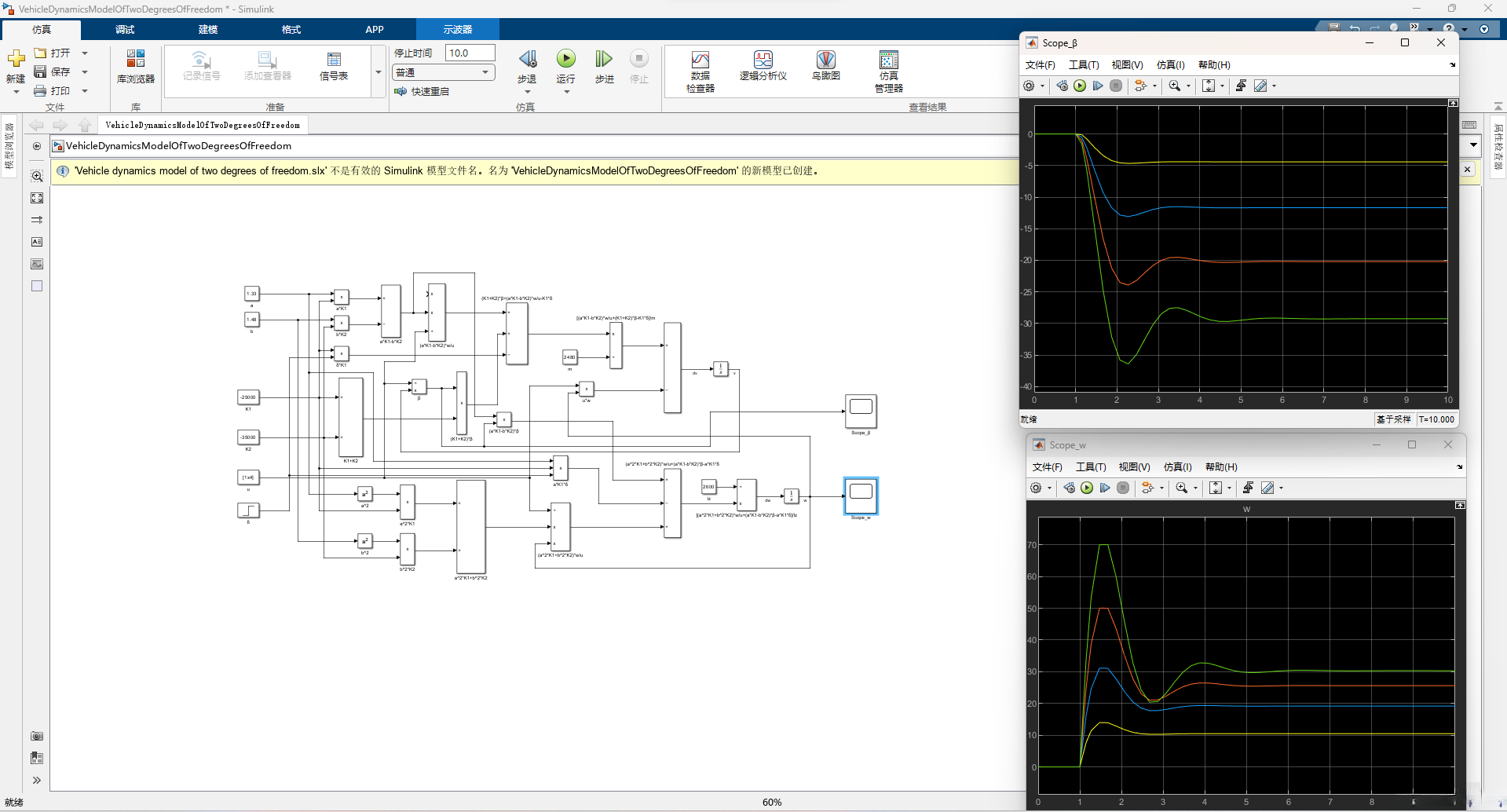1507x812 pixels.
Task: Open the Bird's-Eye view (鸟瞰图)
Action: tap(825, 66)
